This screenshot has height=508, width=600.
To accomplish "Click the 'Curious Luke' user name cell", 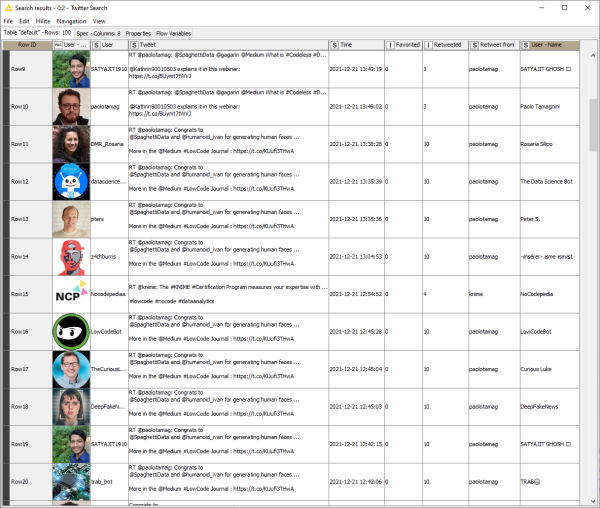I will click(549, 369).
